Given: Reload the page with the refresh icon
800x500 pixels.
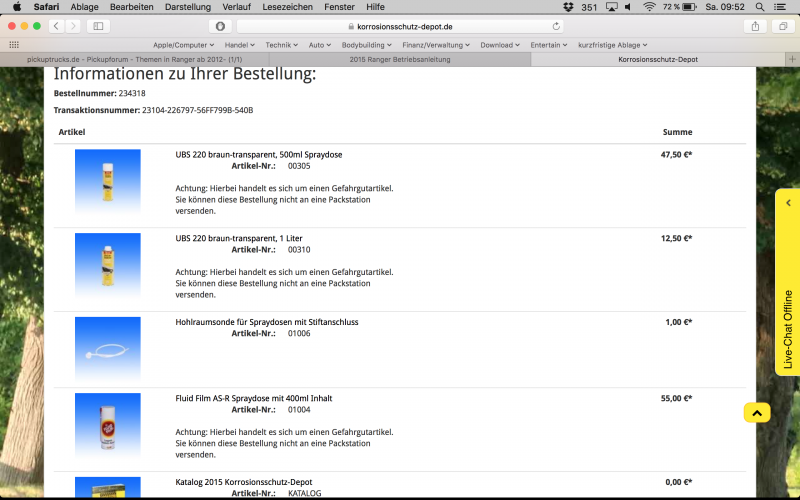Looking at the screenshot, I should [x=556, y=26].
